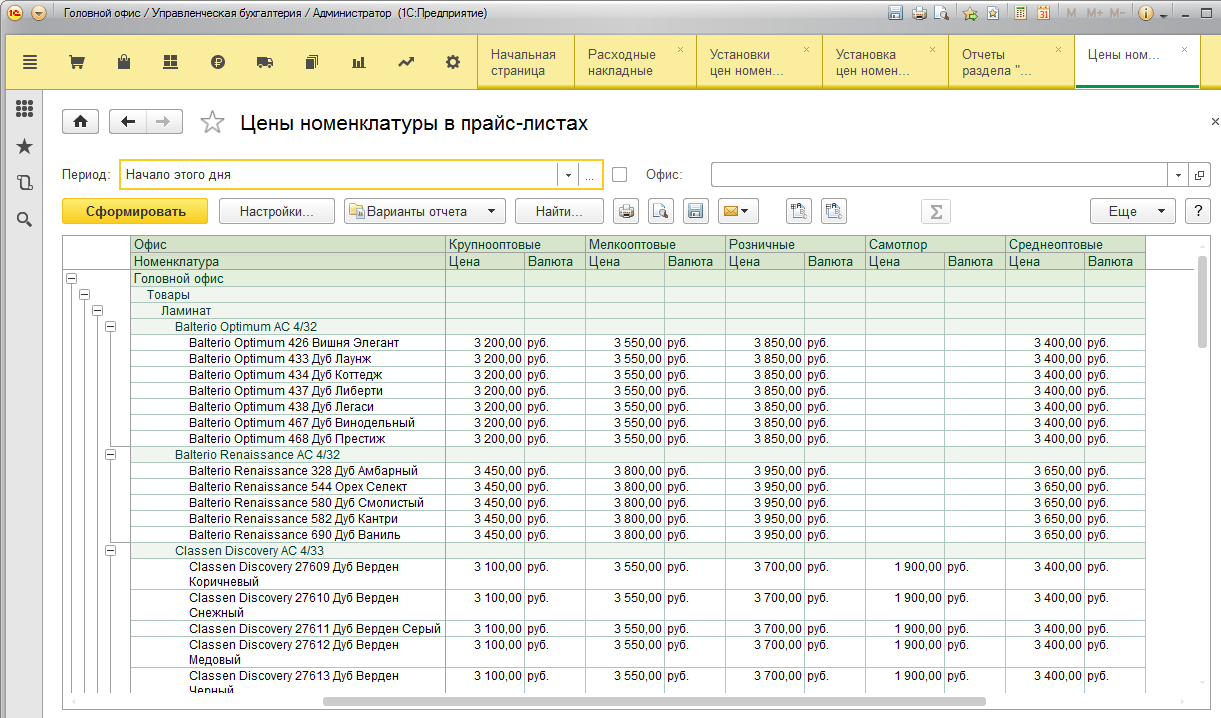Screen dimensions: 1221x718
Task: Open the Период dropdown arrow
Action: click(568, 175)
